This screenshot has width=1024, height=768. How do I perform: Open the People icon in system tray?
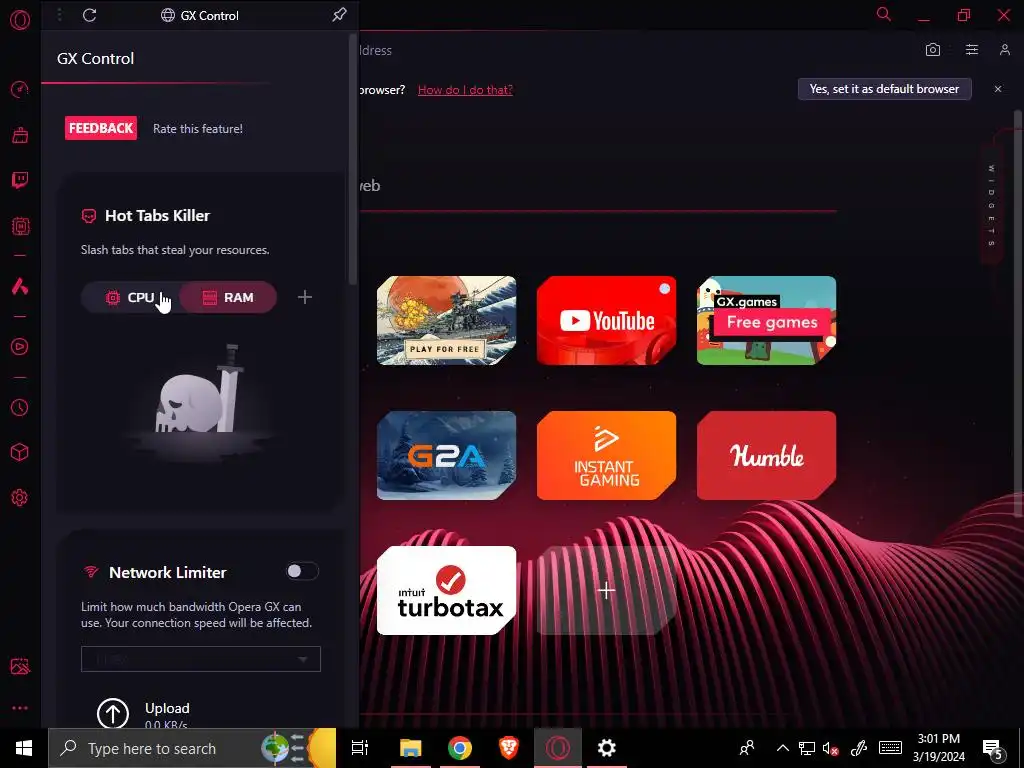747,748
